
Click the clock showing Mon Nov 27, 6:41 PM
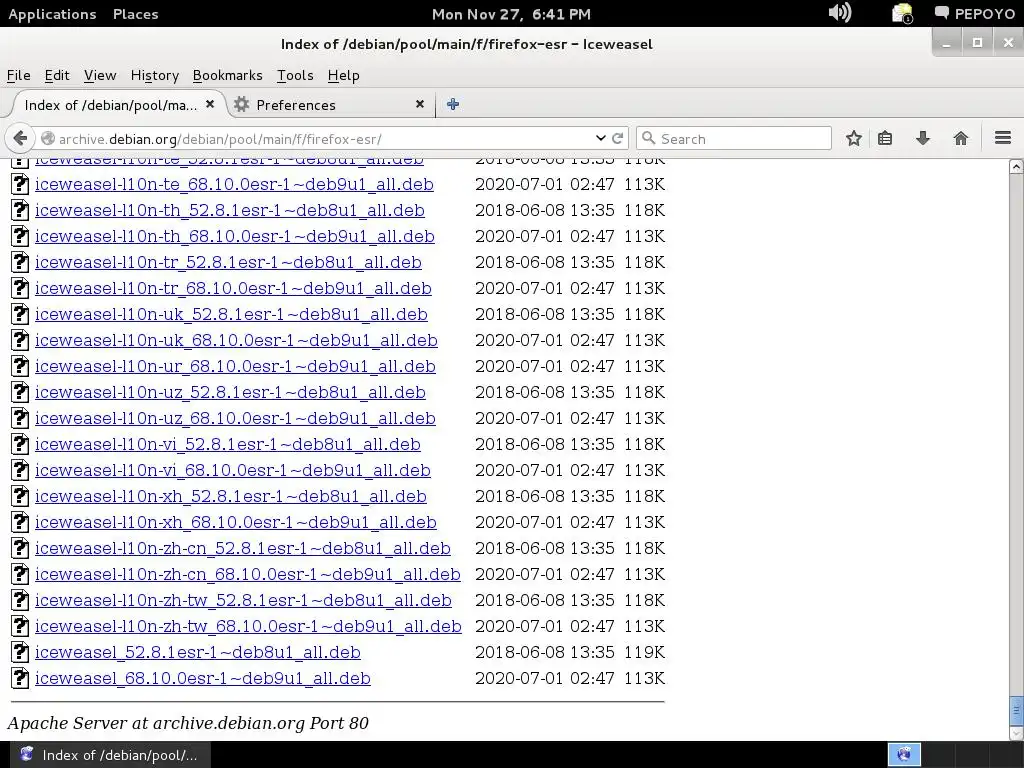(511, 14)
